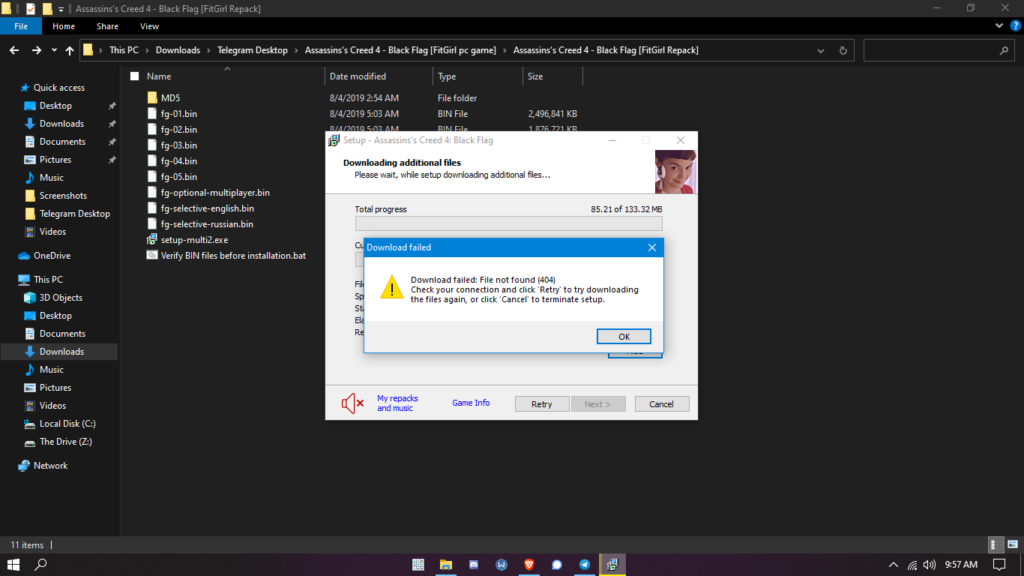Open pinned Pictures under Quick access

[55, 159]
